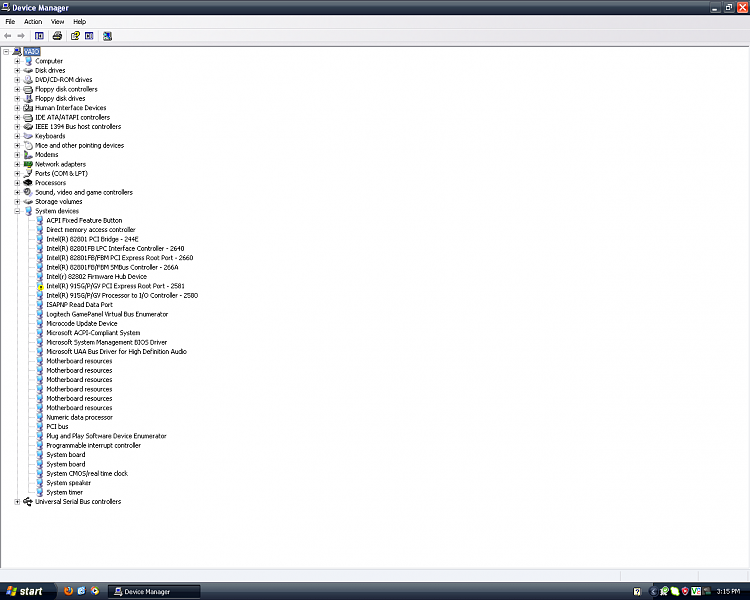Viewport: 750px width, 600px height.
Task: Select Intel(R) 82801FB/FBM SMBus Controller - 266A
Action: pyautogui.click(x=112, y=267)
